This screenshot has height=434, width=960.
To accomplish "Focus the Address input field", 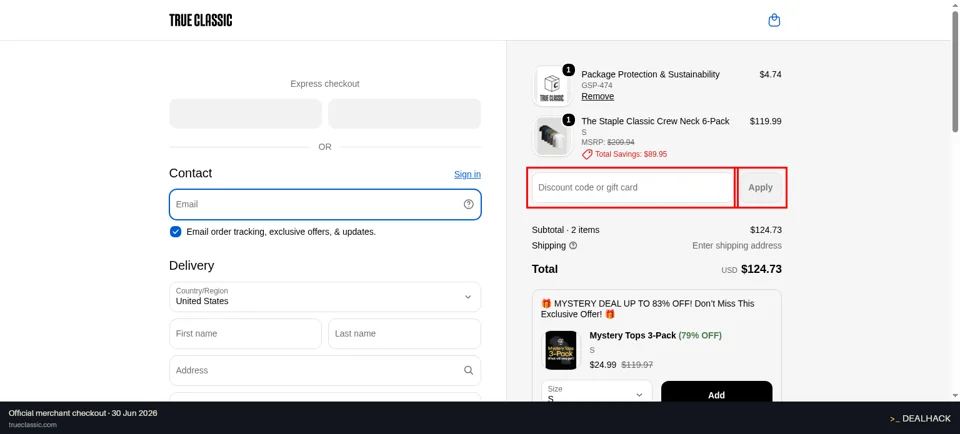I will pos(325,370).
